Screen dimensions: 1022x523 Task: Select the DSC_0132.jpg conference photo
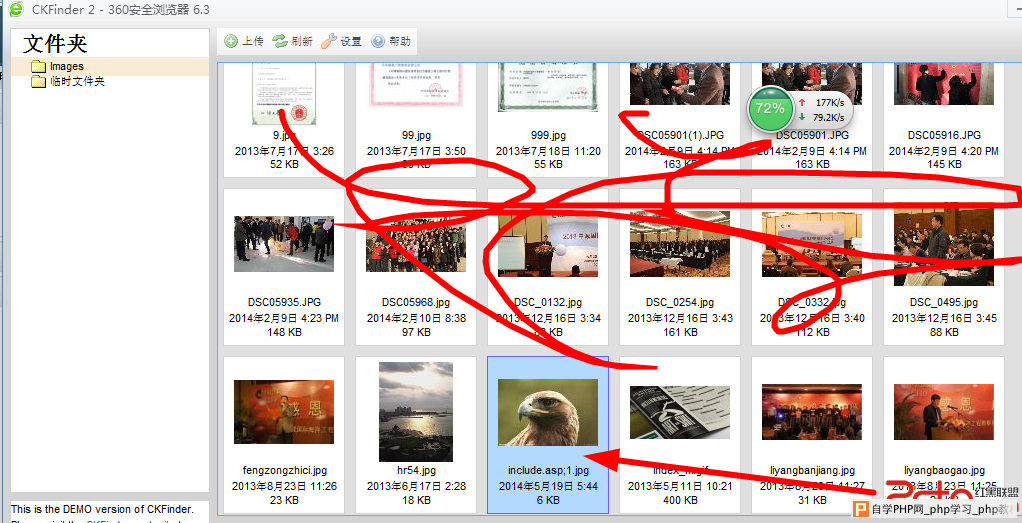point(548,244)
